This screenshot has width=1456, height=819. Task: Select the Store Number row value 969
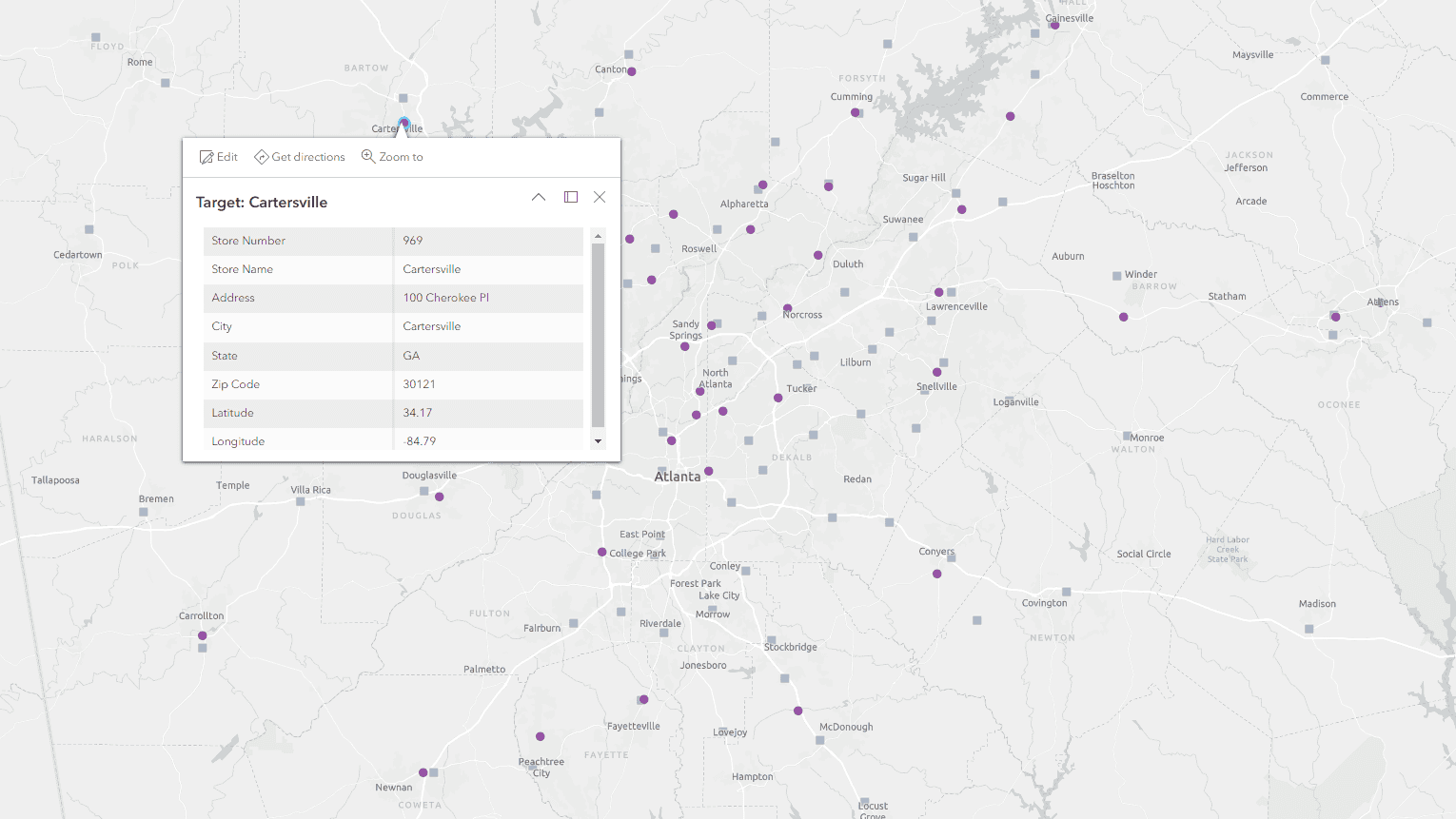click(x=413, y=241)
